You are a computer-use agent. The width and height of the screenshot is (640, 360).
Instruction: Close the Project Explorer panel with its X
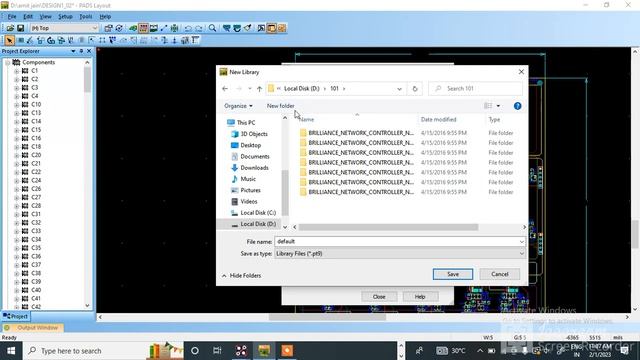(89, 51)
